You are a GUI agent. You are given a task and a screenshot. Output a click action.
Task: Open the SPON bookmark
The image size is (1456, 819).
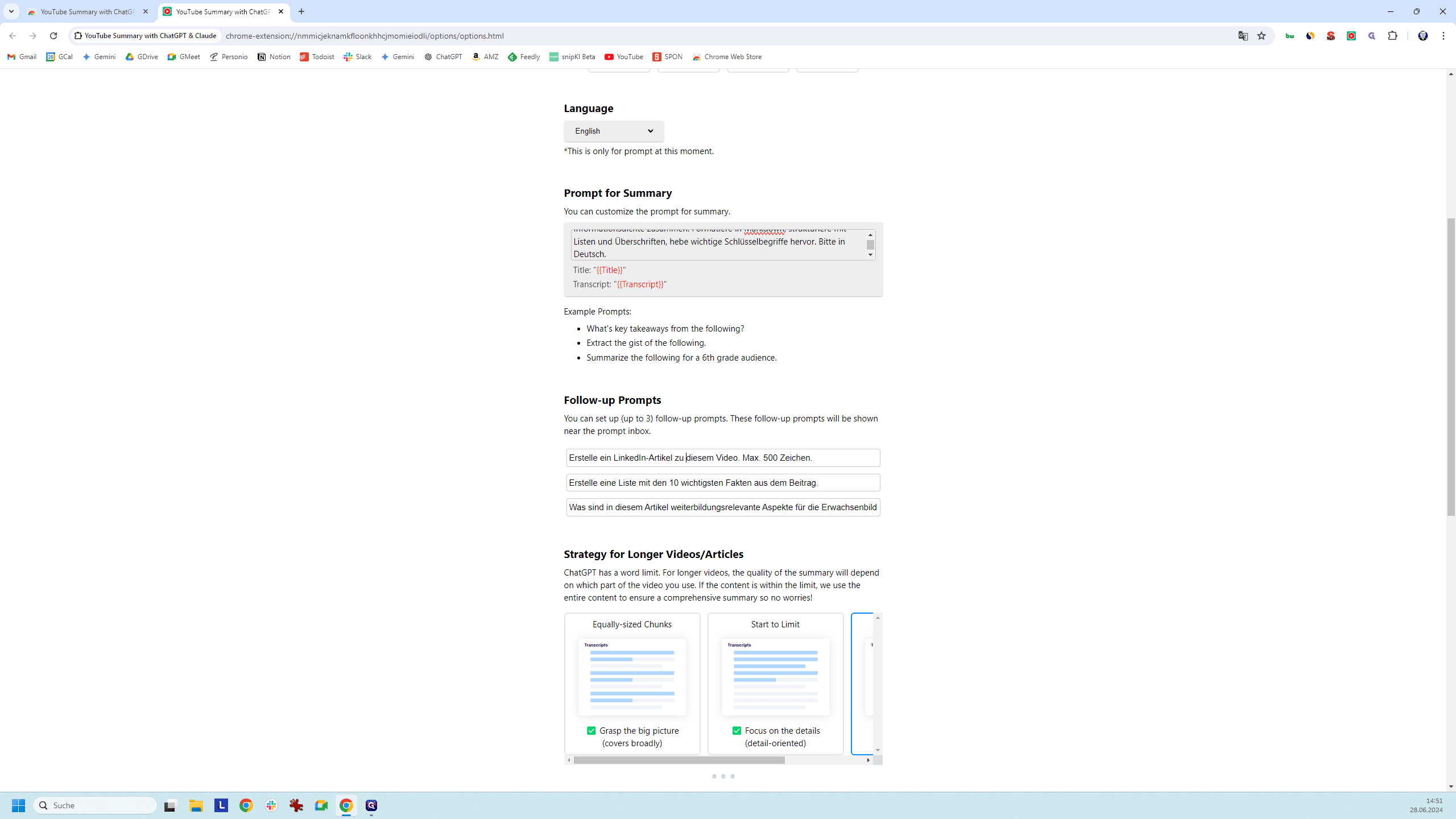[x=668, y=57]
